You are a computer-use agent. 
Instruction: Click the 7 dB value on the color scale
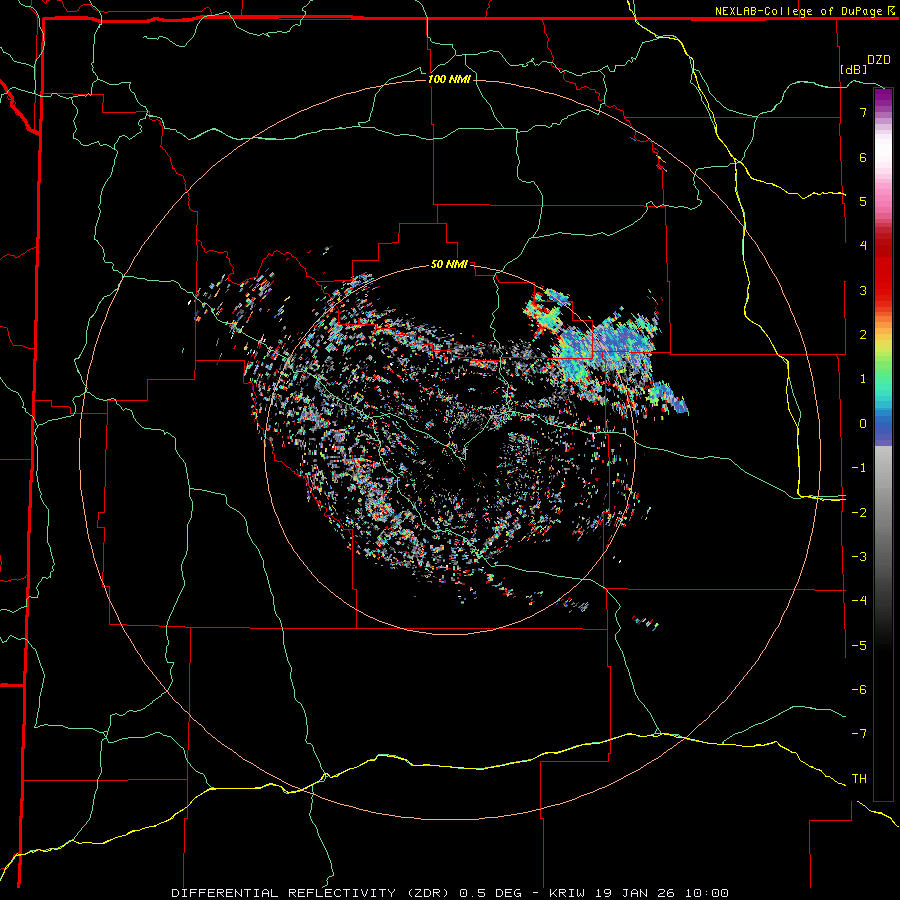click(x=863, y=112)
